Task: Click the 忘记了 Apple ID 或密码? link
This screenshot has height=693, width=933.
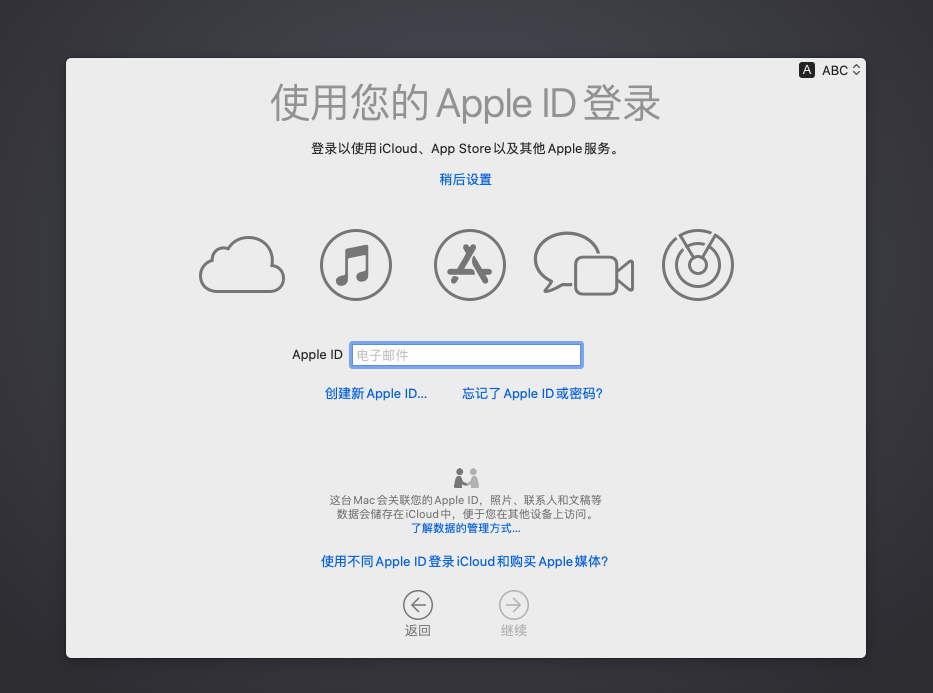Action: click(533, 394)
